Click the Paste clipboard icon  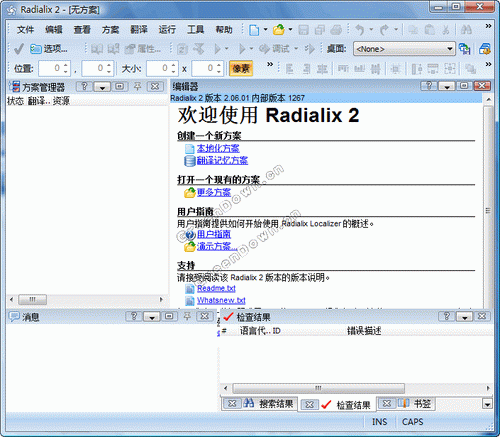click(430, 30)
